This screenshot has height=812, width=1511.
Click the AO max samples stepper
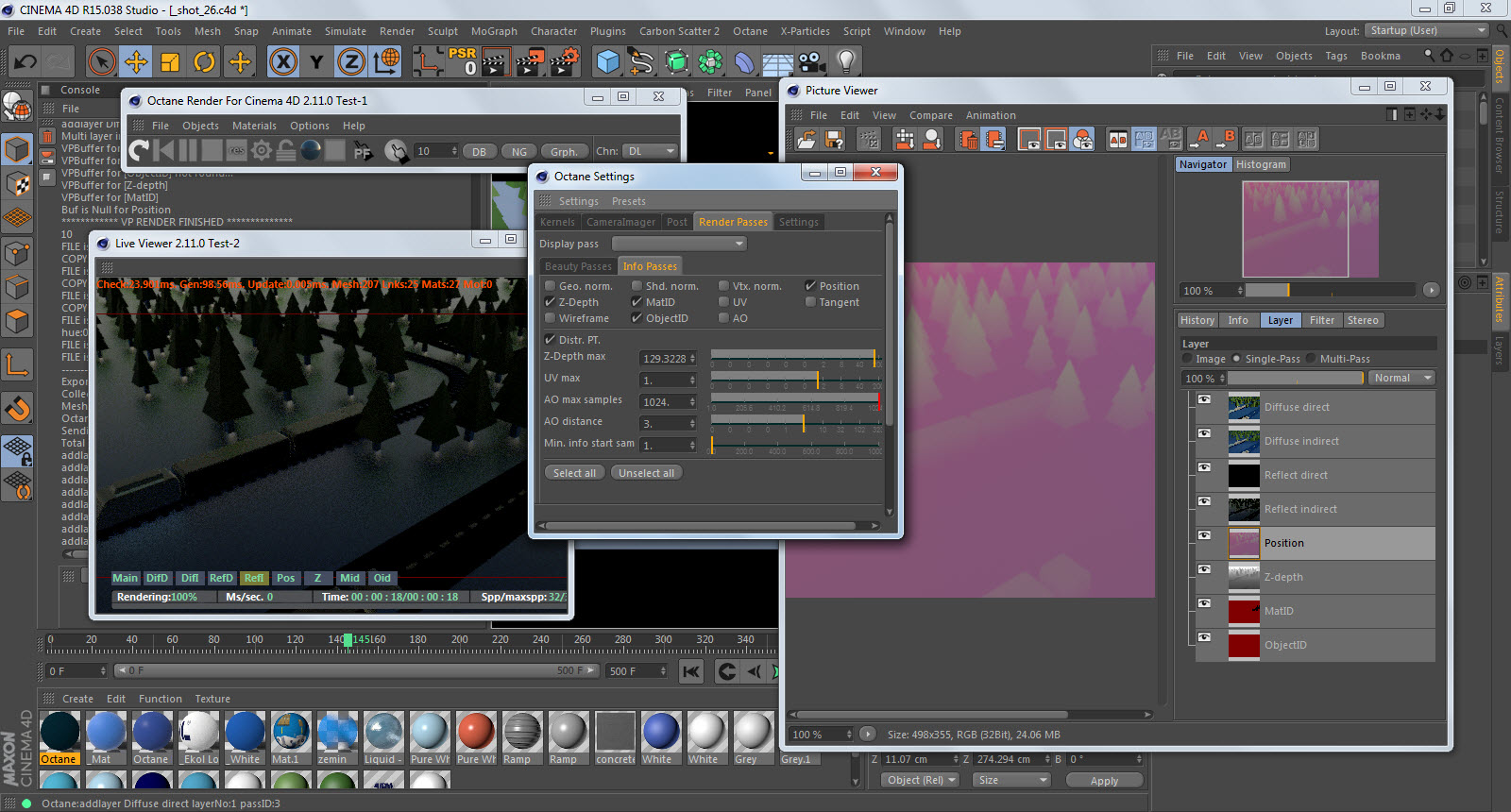[x=692, y=402]
